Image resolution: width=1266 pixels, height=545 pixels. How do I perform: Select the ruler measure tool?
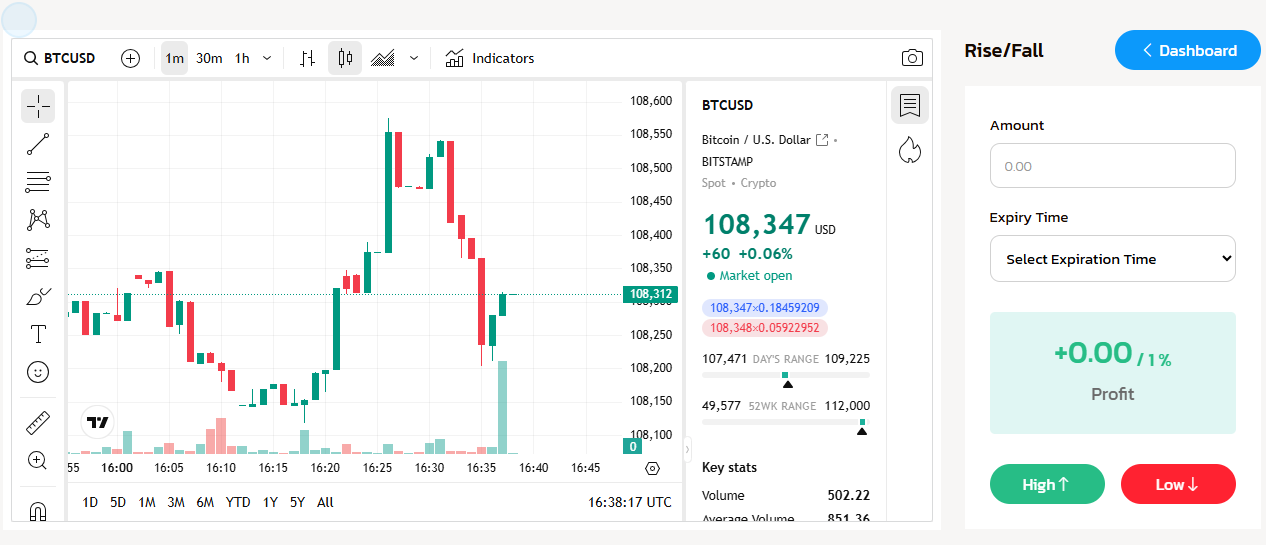[x=38, y=423]
